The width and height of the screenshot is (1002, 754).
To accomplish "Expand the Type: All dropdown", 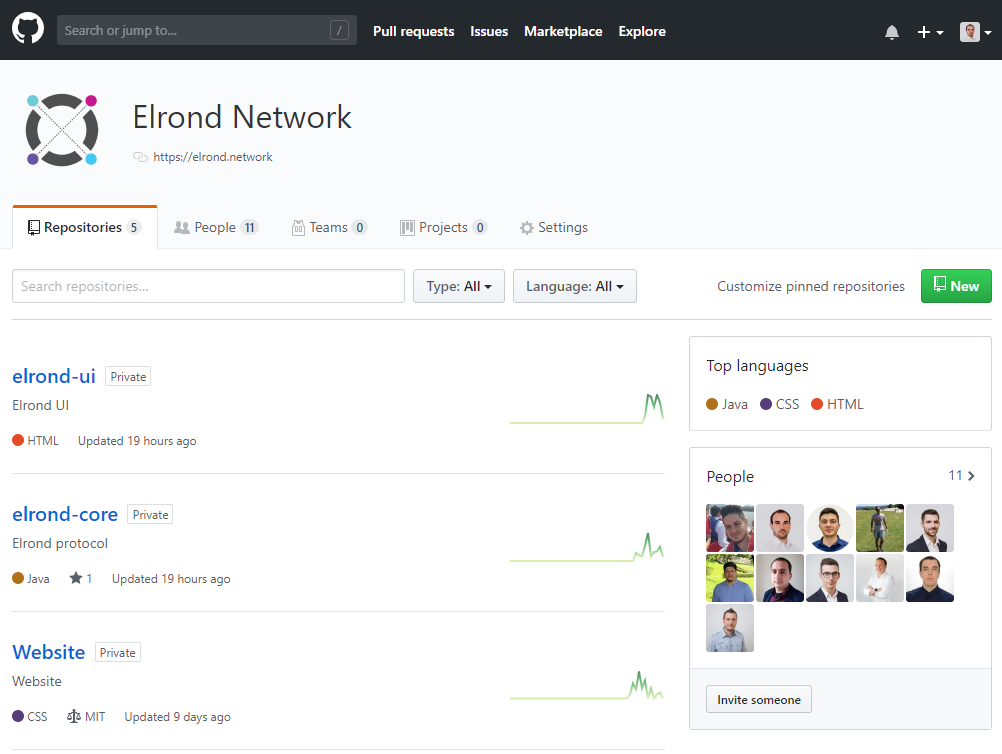I will (x=459, y=286).
